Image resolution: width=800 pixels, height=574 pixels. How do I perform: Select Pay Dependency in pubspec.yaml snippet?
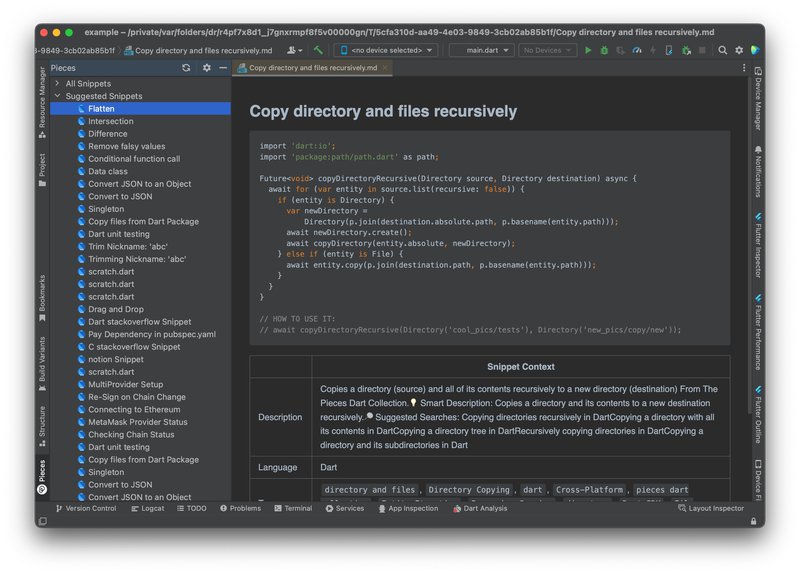coord(140,334)
